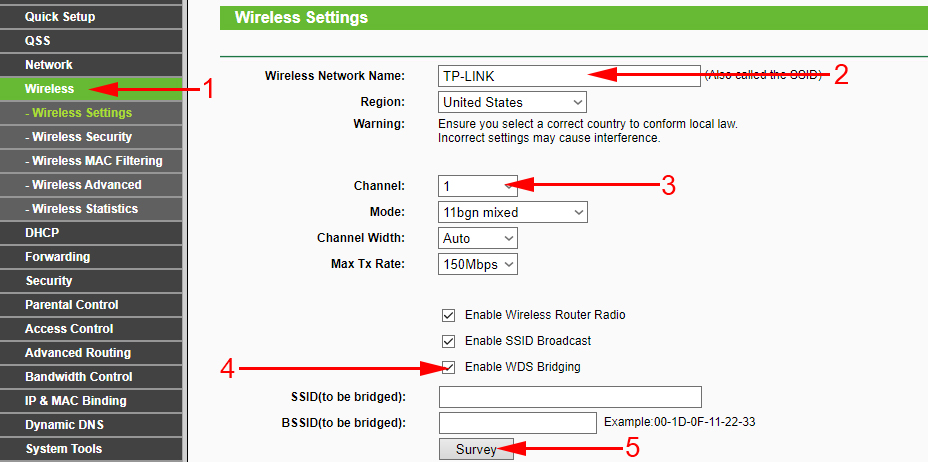
Task: Click the Wireless Network Name field
Action: pos(569,76)
